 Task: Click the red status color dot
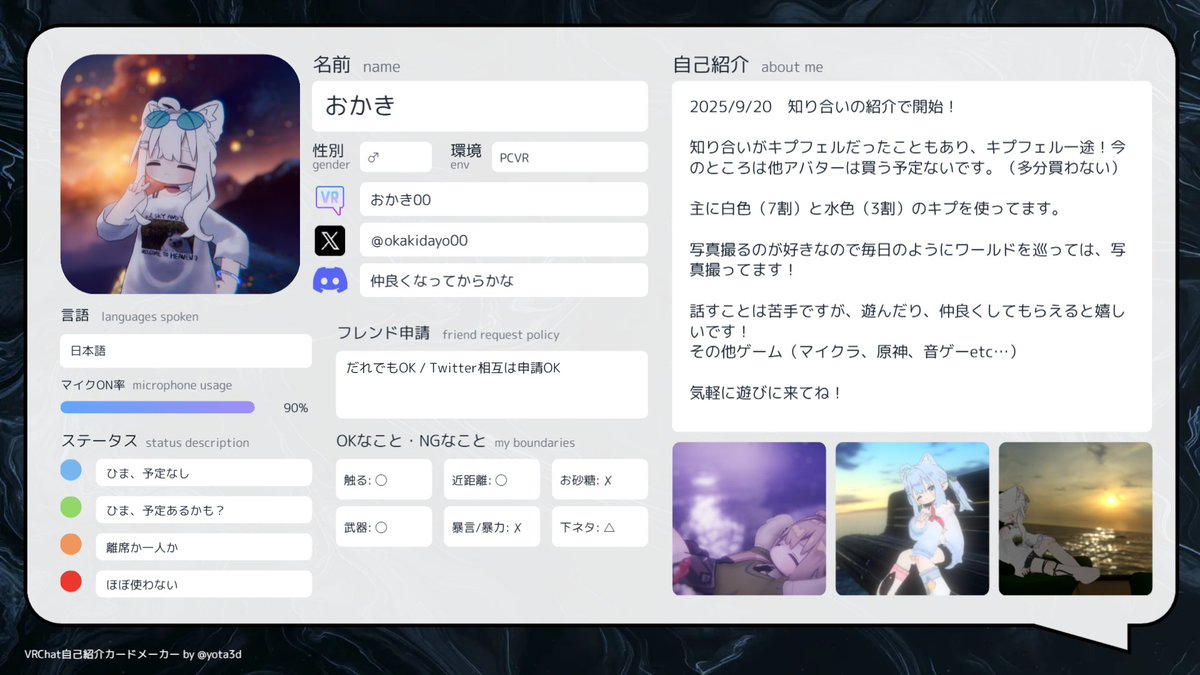click(71, 581)
